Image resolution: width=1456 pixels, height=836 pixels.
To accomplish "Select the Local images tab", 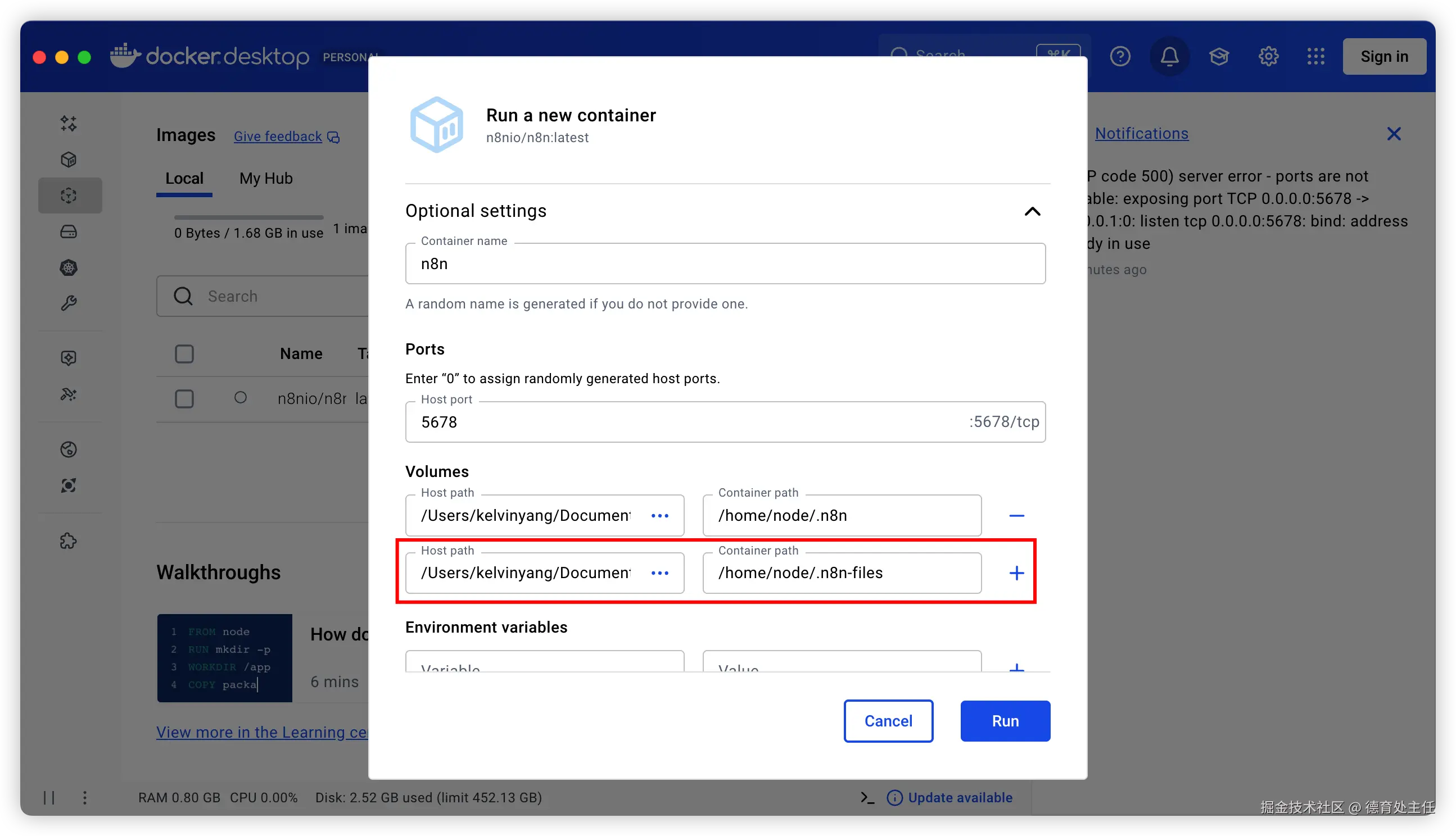I will (184, 179).
